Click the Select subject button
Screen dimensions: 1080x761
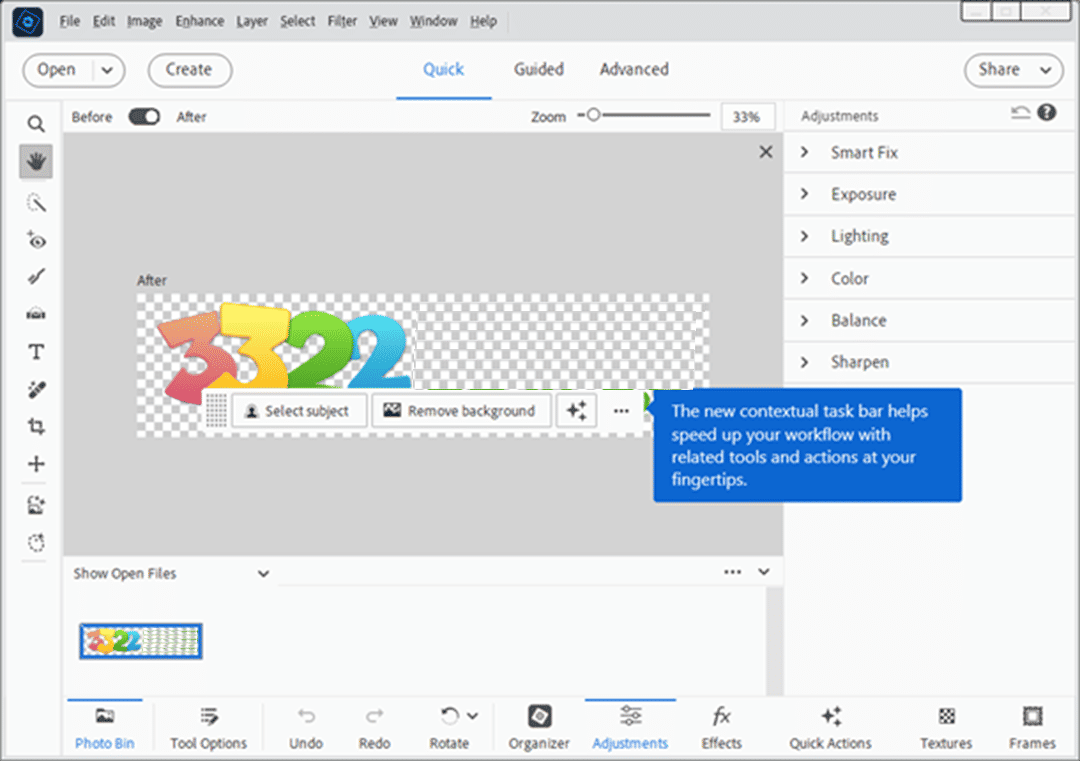[x=299, y=410]
